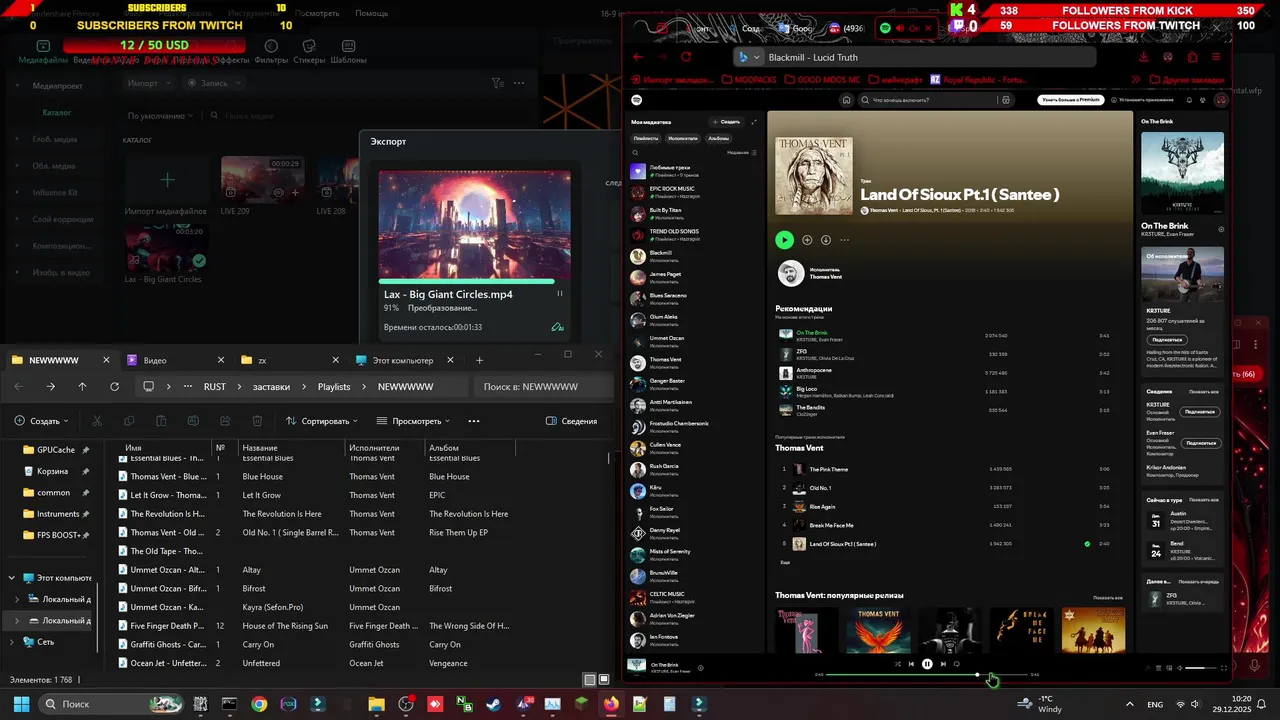Click Установить приложение link in Spotify
The image size is (1280, 720).
point(1143,100)
